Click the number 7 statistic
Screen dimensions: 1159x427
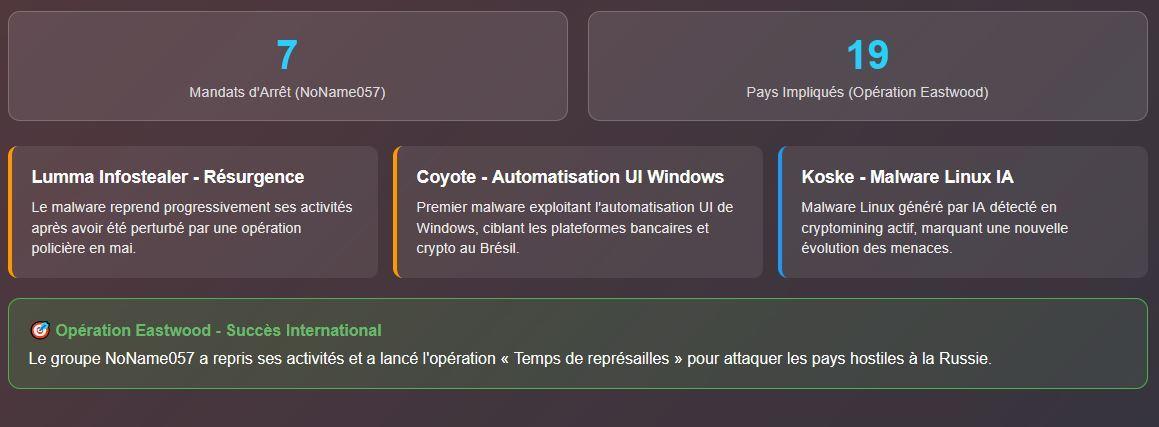pyautogui.click(x=287, y=55)
